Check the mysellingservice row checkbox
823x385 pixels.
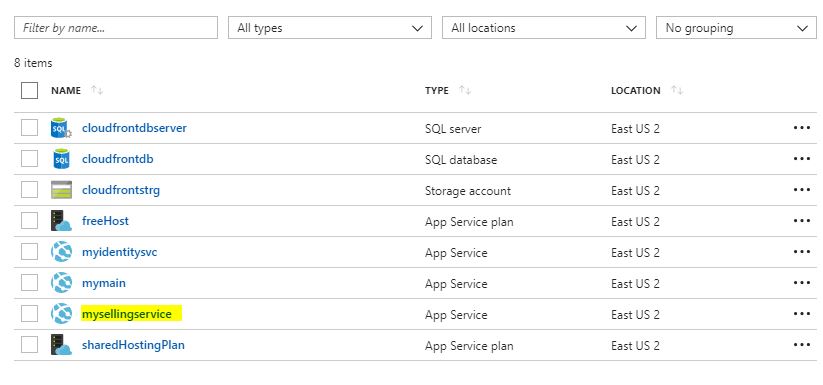coord(29,314)
